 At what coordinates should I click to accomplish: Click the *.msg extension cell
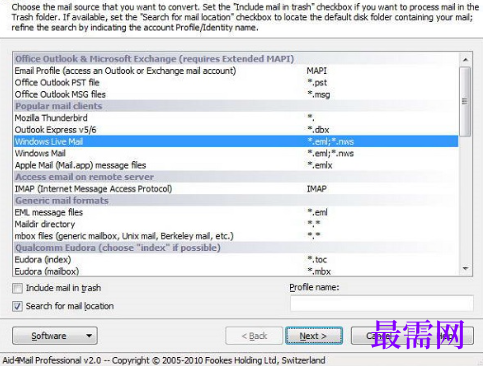pos(318,95)
